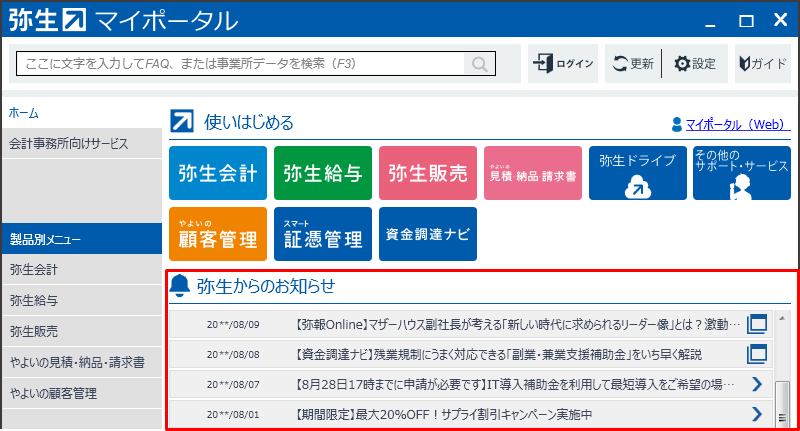
Task: Open 資金調達ナビ tile
Action: click(428, 234)
